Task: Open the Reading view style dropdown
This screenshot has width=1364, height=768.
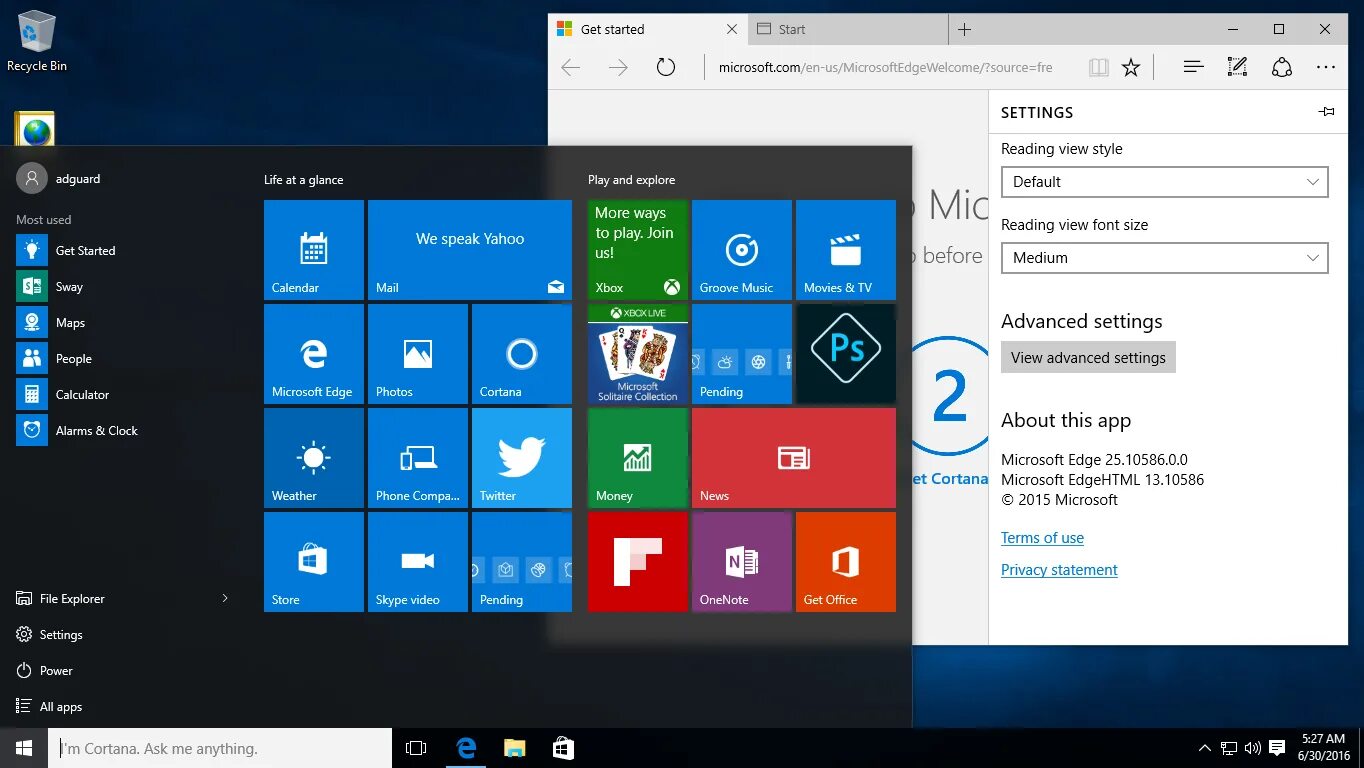Action: (x=1165, y=182)
